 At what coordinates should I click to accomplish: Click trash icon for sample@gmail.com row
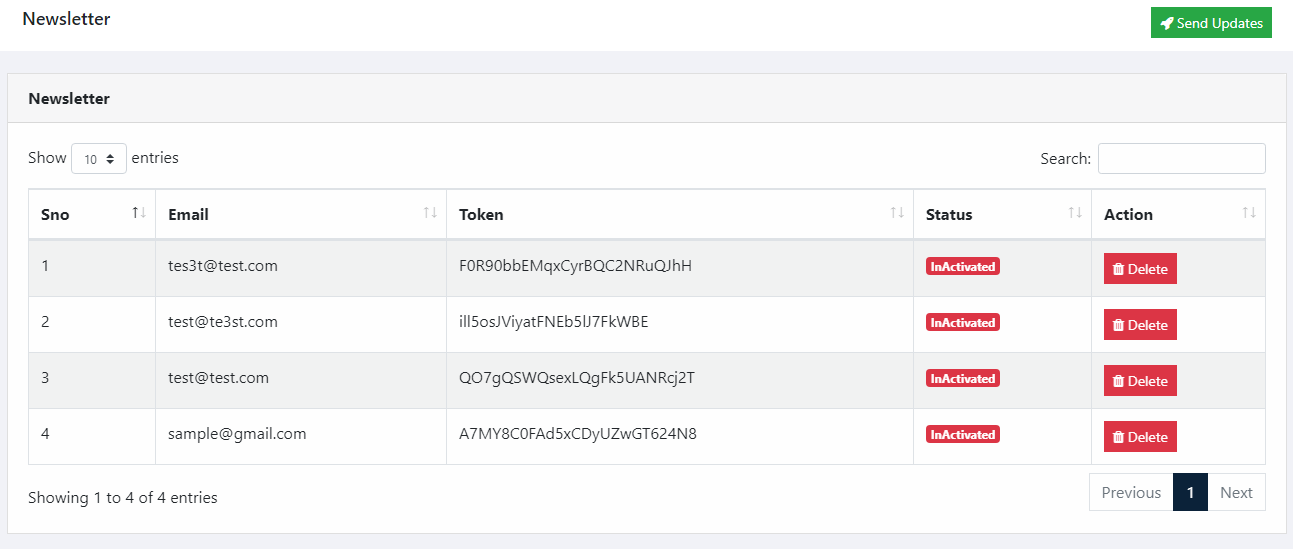click(1119, 437)
